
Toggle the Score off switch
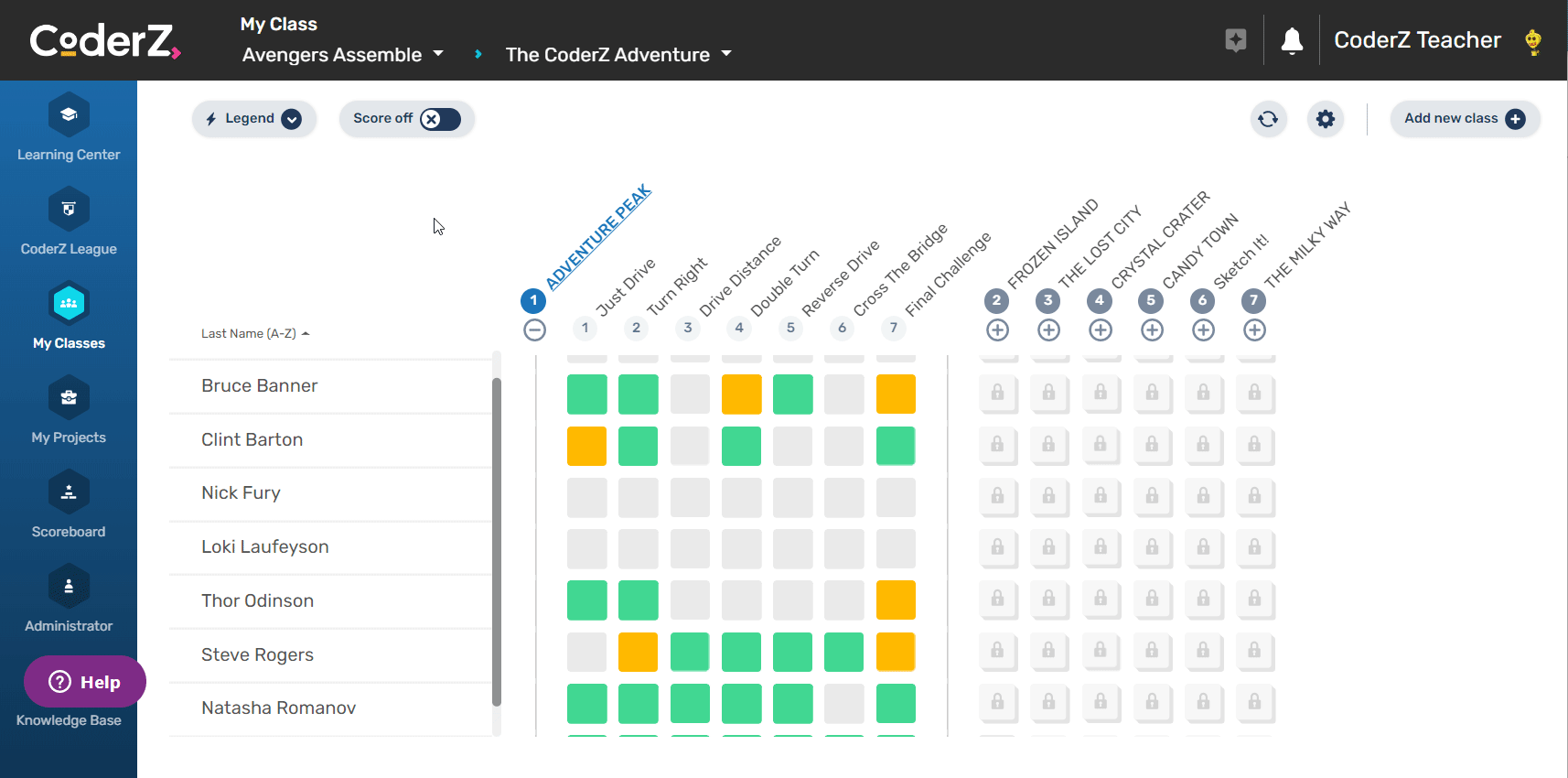click(x=440, y=119)
